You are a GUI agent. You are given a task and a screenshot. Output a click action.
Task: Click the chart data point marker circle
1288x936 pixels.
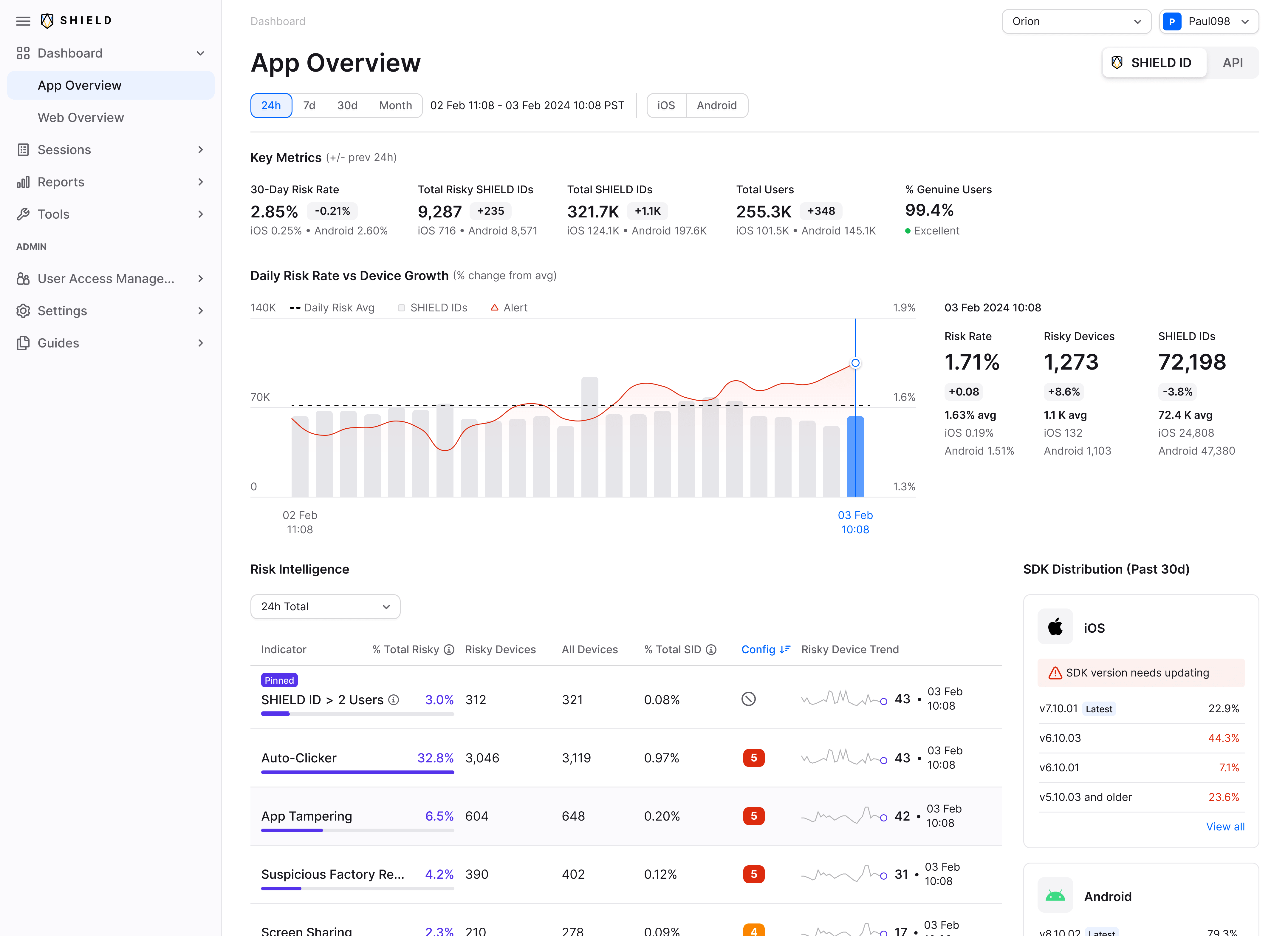(x=855, y=363)
